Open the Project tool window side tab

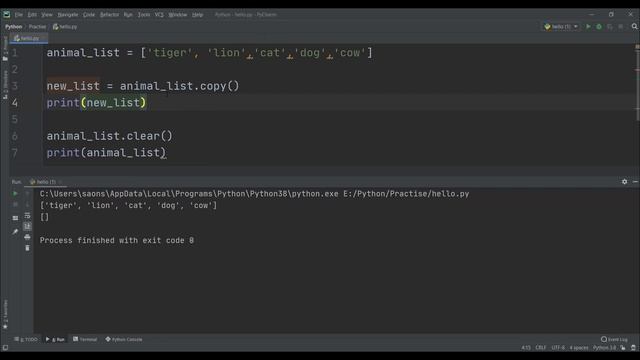(x=5, y=49)
